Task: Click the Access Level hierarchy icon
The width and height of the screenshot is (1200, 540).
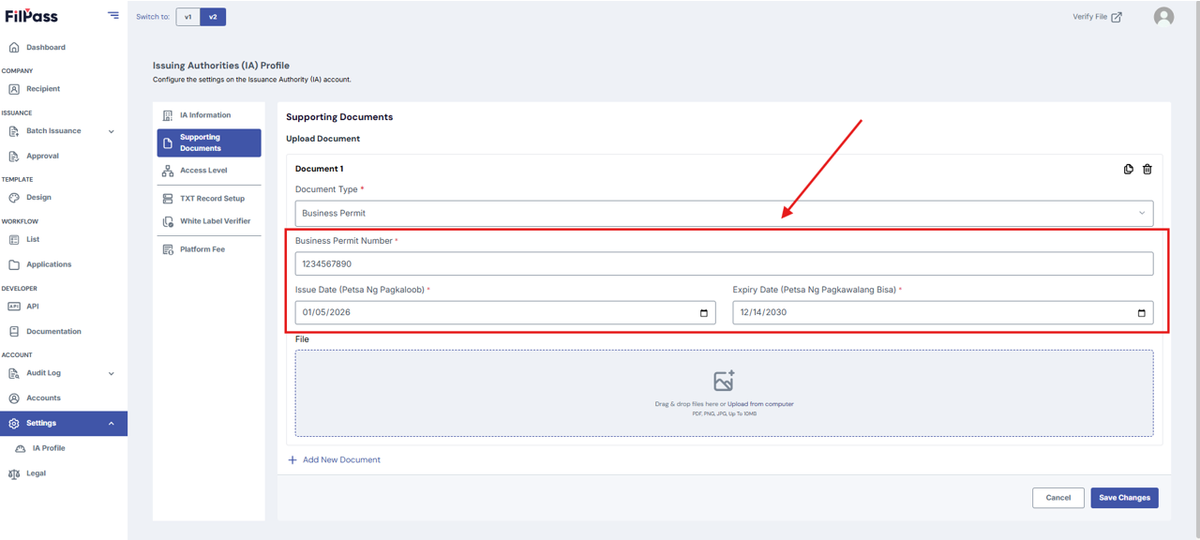Action: pos(168,171)
